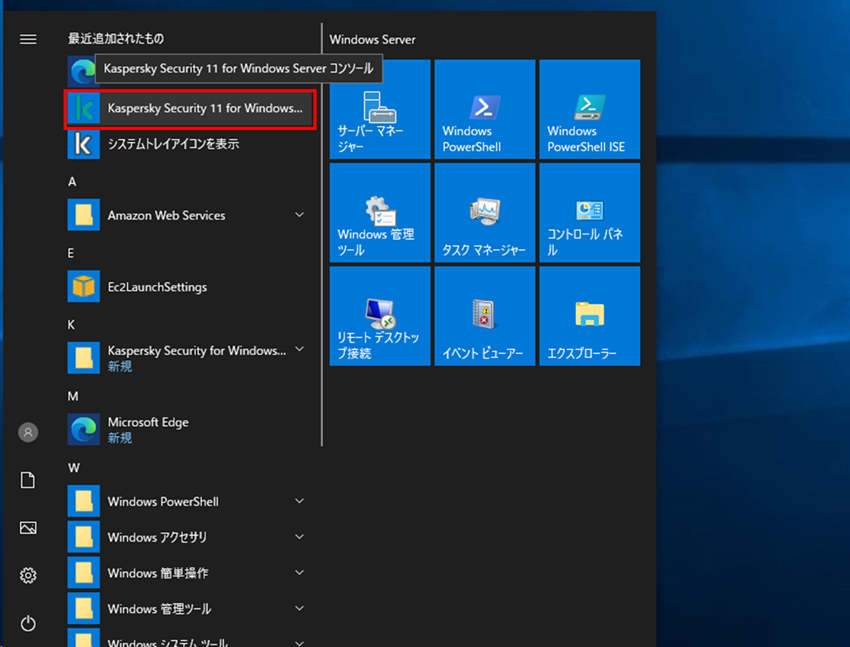Click the Windows 管理ツール folder icon in list
Image resolution: width=850 pixels, height=647 pixels.
click(x=83, y=609)
